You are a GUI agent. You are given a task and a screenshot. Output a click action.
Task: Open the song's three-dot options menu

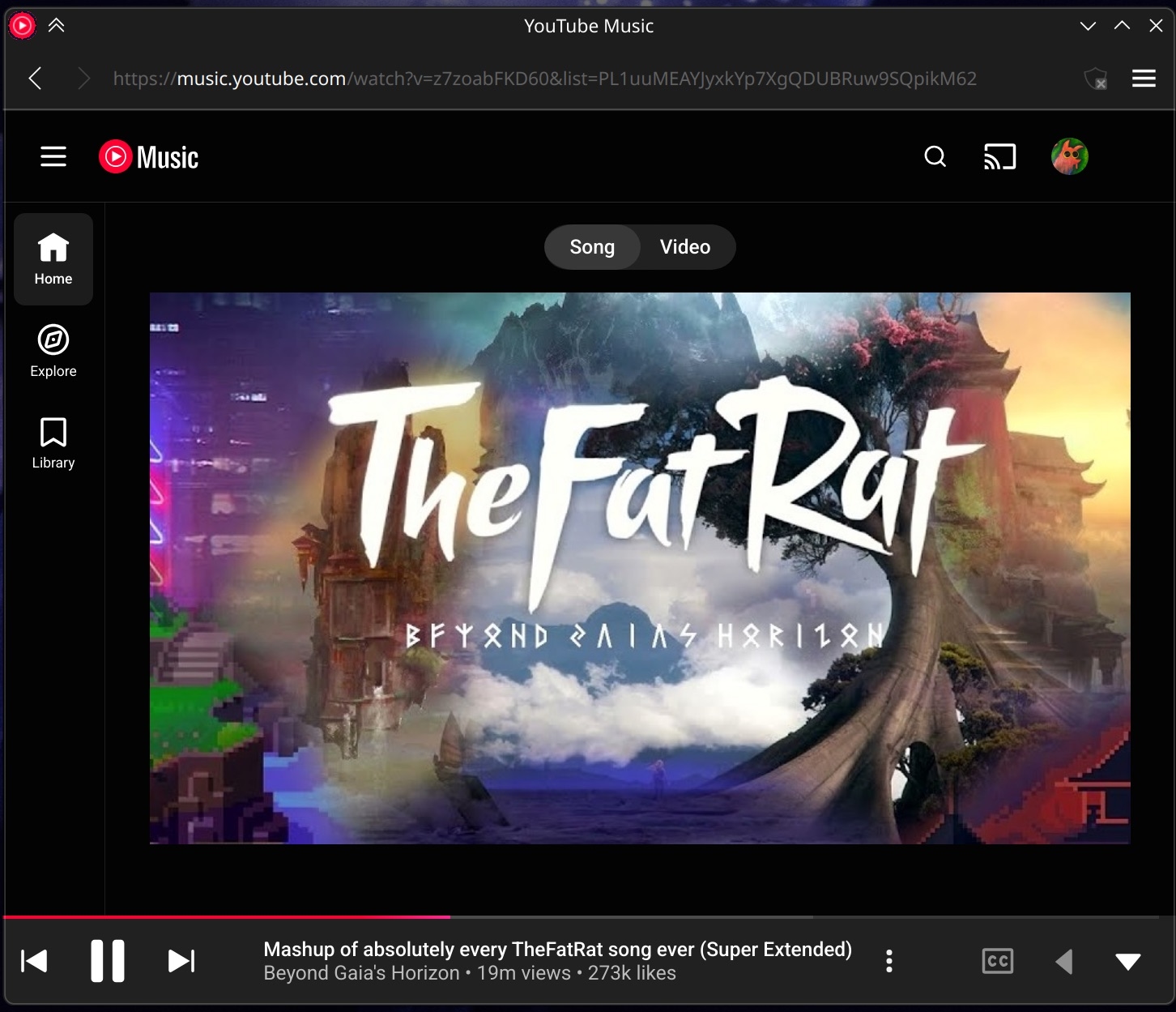coord(889,961)
